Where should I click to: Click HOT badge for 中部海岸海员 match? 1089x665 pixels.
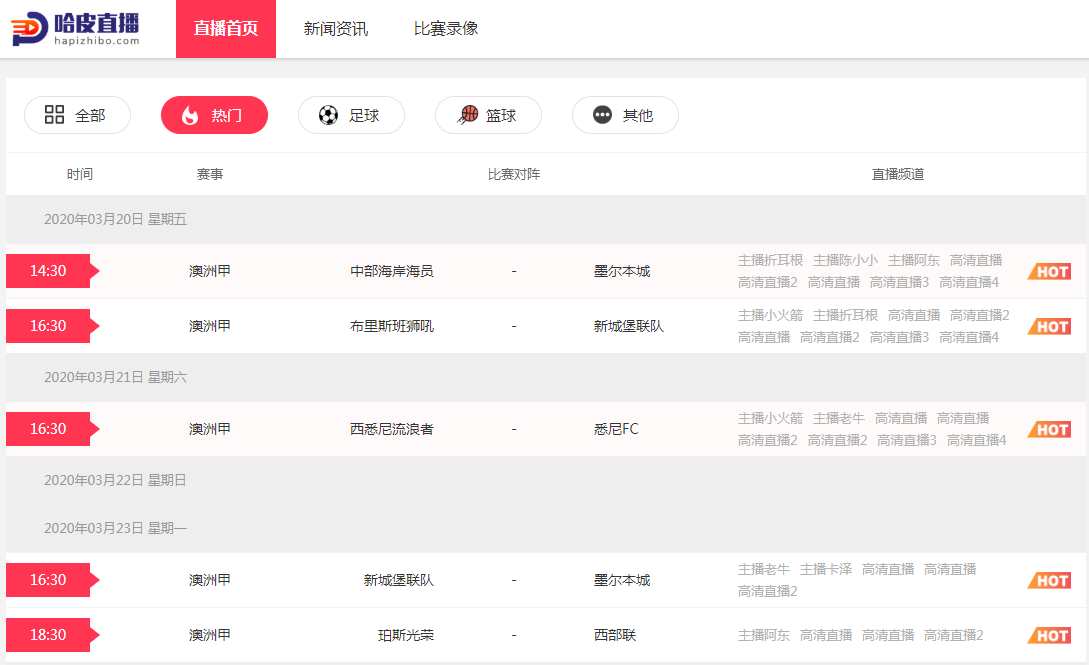click(1049, 271)
